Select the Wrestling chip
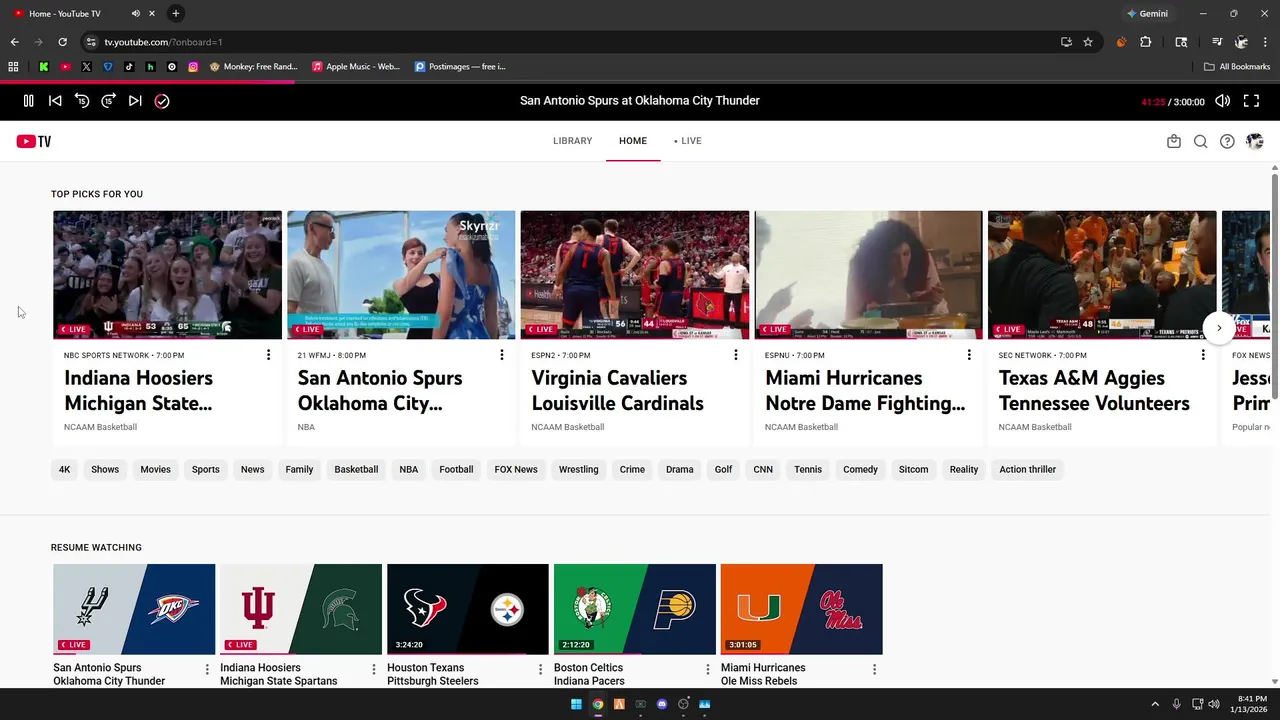This screenshot has height=720, width=1280. tap(578, 469)
